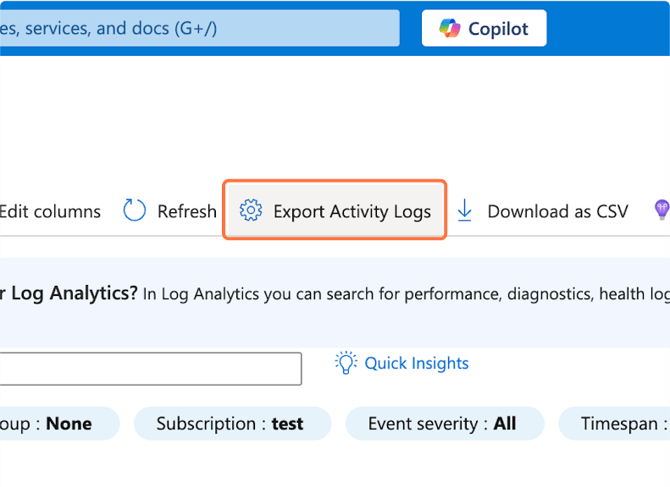The image size is (670, 487).
Task: Open the Quick Insights link
Action: click(416, 363)
